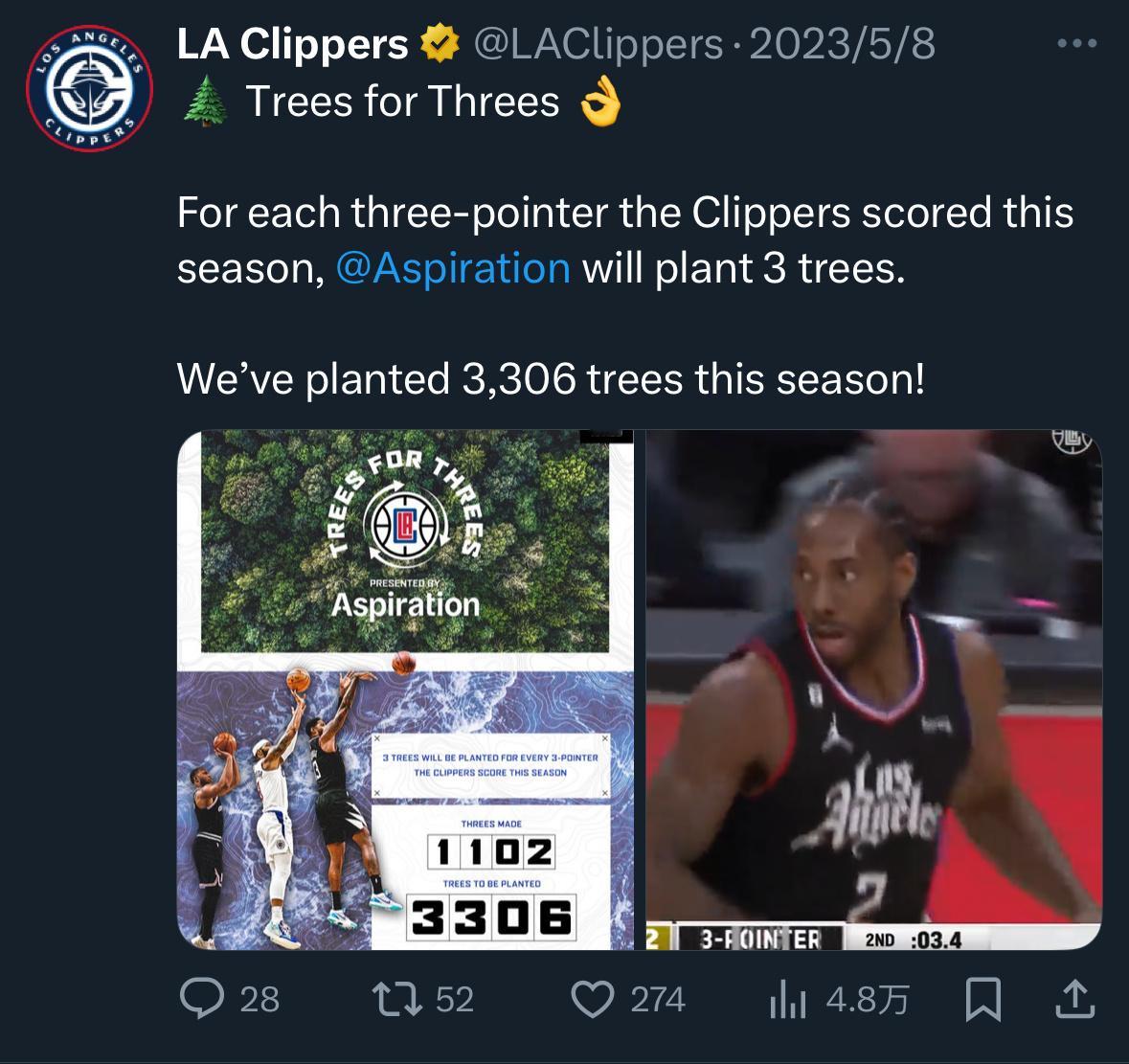Open the Trees for Threes graphic image

coord(405,690)
